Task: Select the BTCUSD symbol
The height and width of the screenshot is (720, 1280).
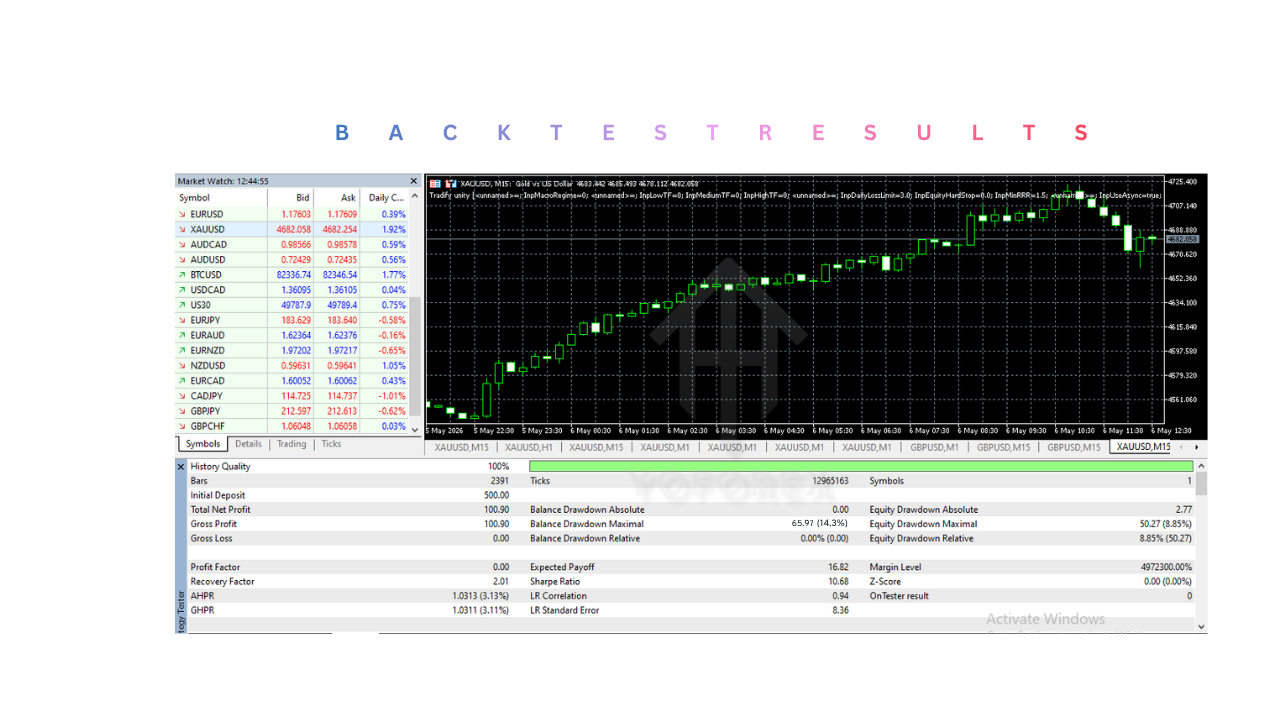Action: (206, 275)
